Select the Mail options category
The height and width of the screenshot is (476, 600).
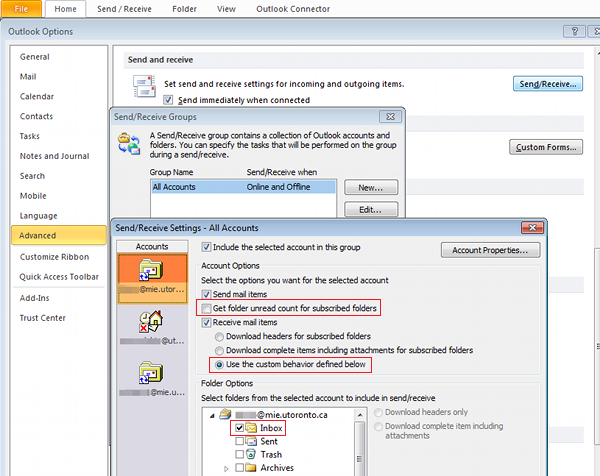[28, 77]
